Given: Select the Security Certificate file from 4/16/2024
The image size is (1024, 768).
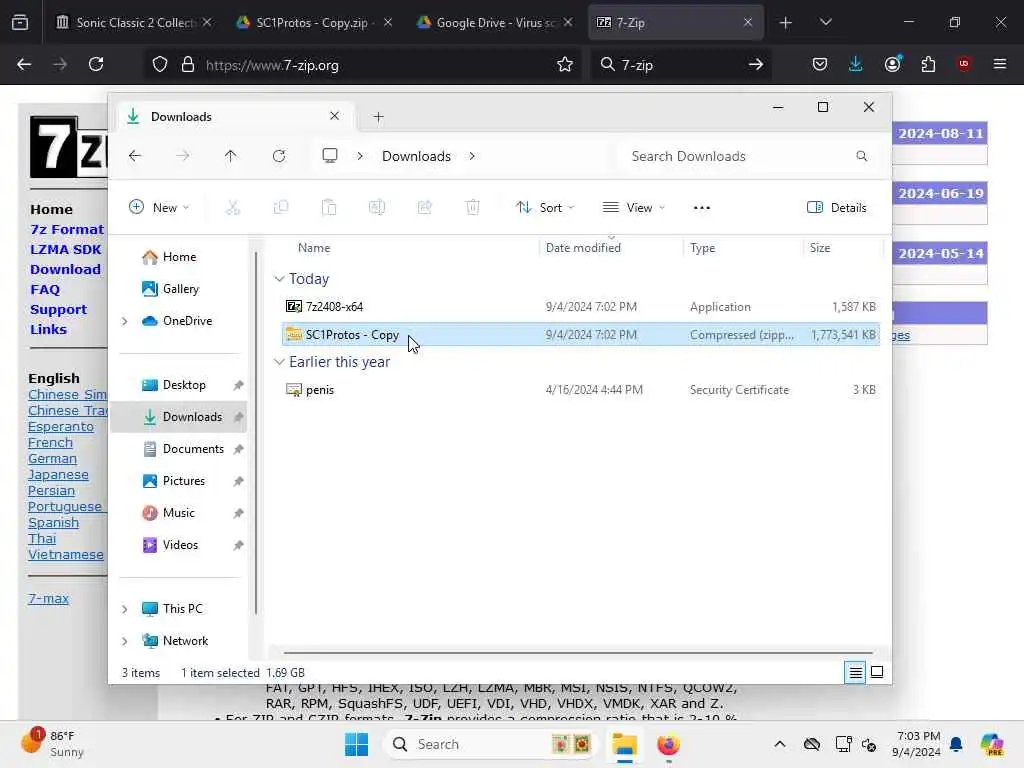Looking at the screenshot, I should (x=581, y=390).
